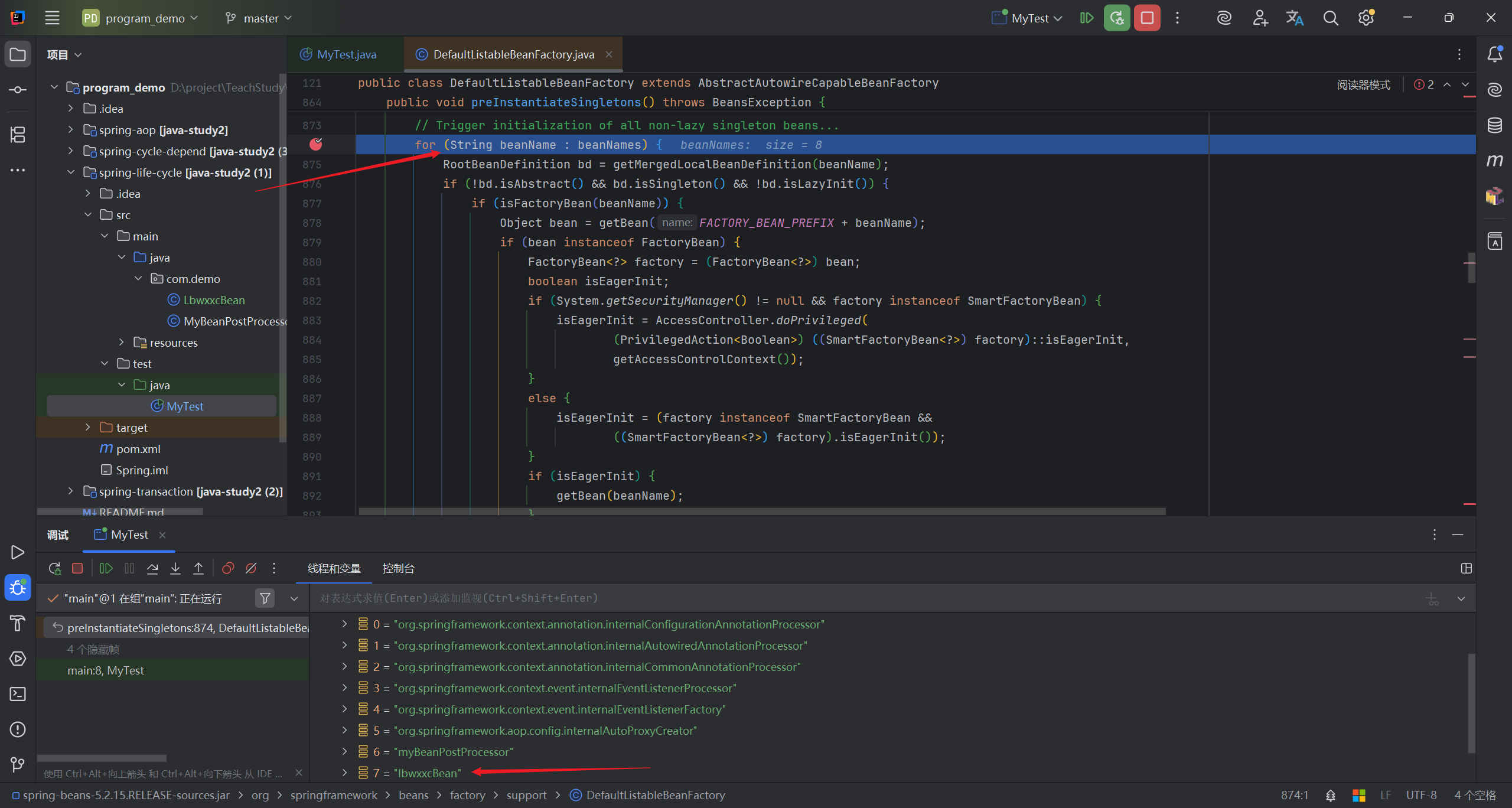Open the Search Everywhere magnifier
Screen dimensions: 1512x808
click(x=1330, y=18)
